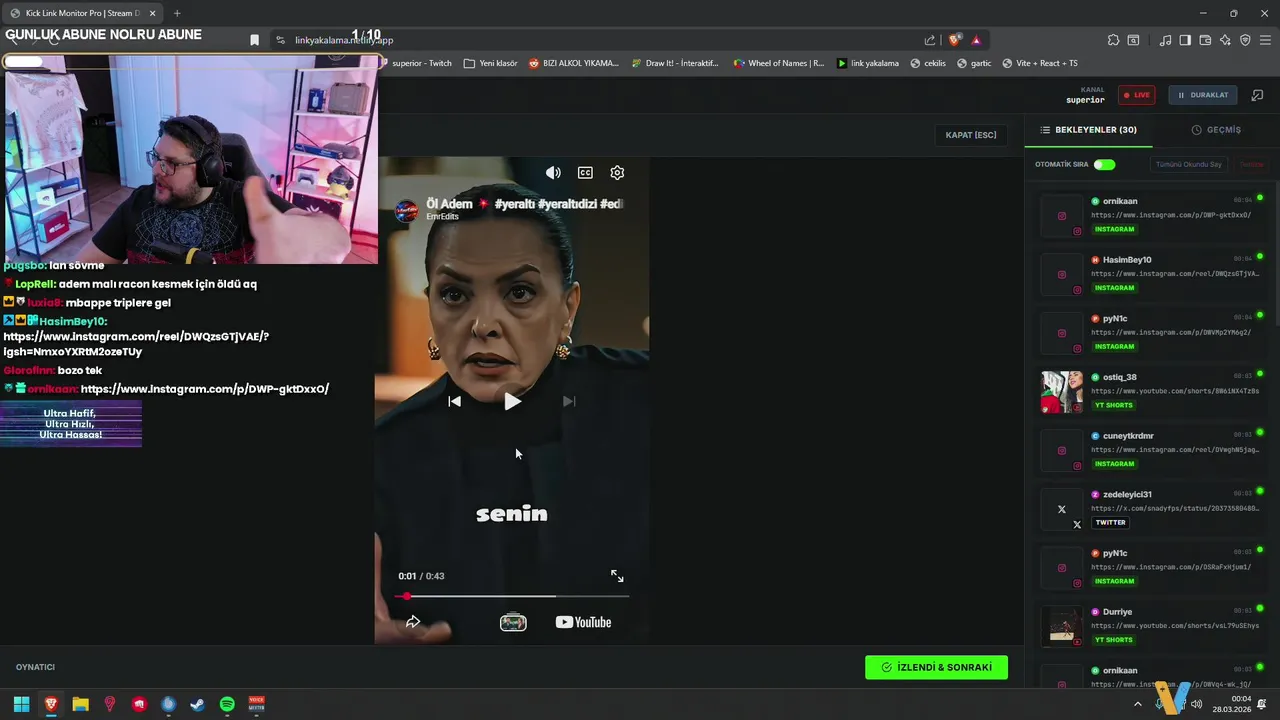Click the red Temizle button
Screen dimensions: 1280x720
tap(1251, 164)
